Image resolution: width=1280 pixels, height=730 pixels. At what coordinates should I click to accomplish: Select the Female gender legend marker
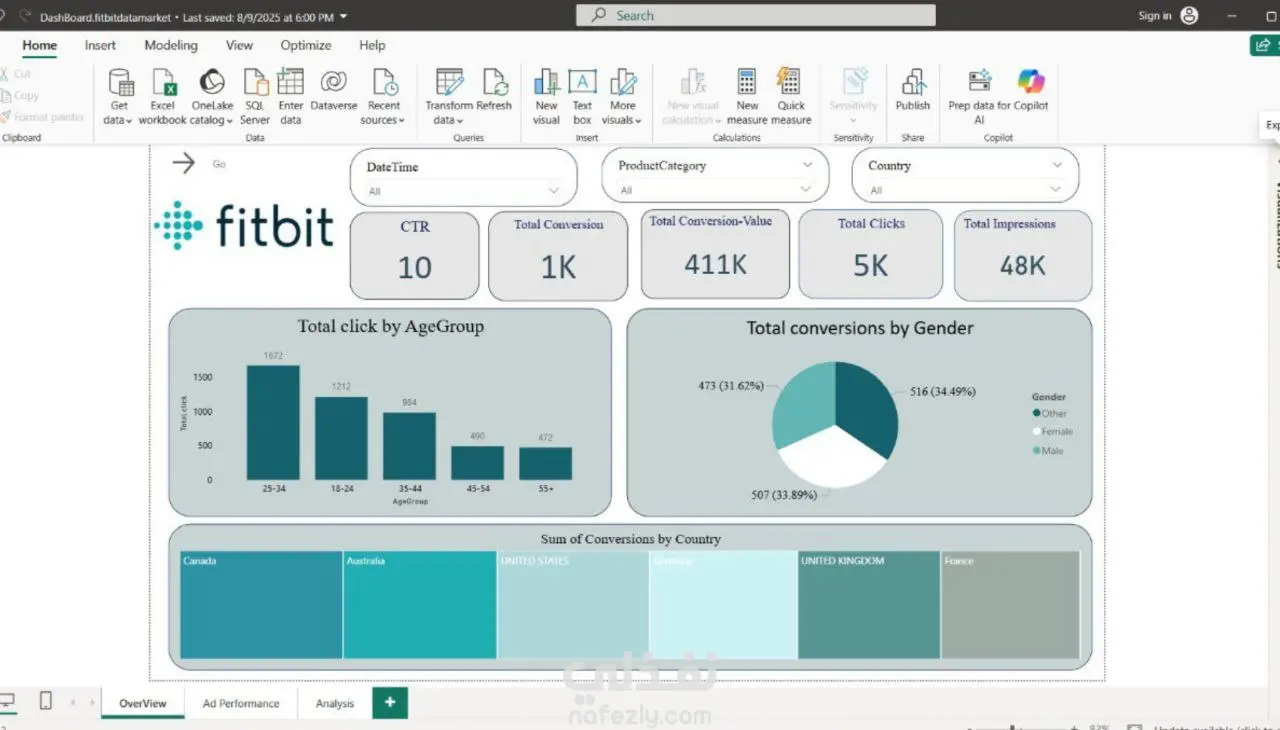(1037, 432)
